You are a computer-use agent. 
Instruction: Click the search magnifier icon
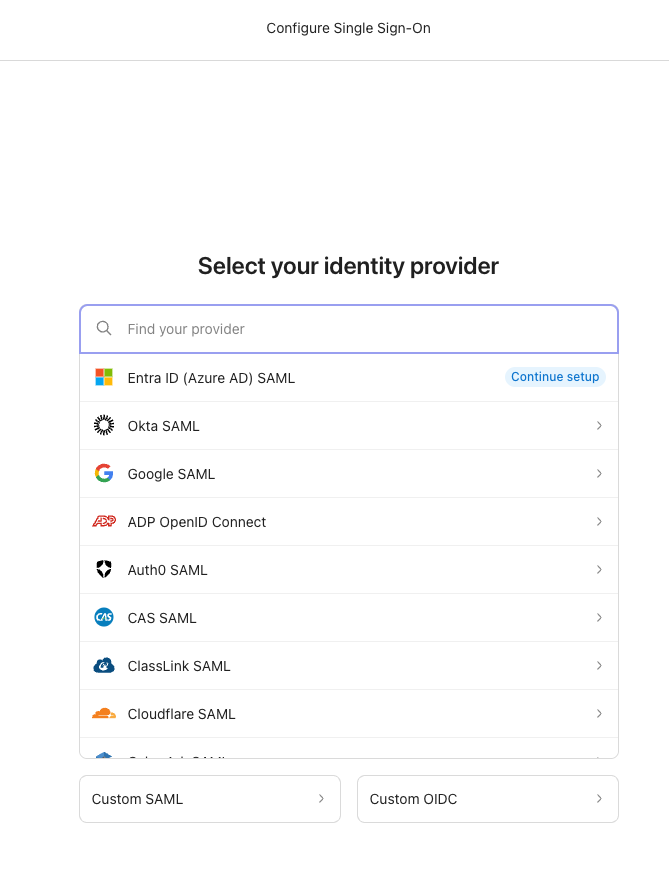(104, 328)
